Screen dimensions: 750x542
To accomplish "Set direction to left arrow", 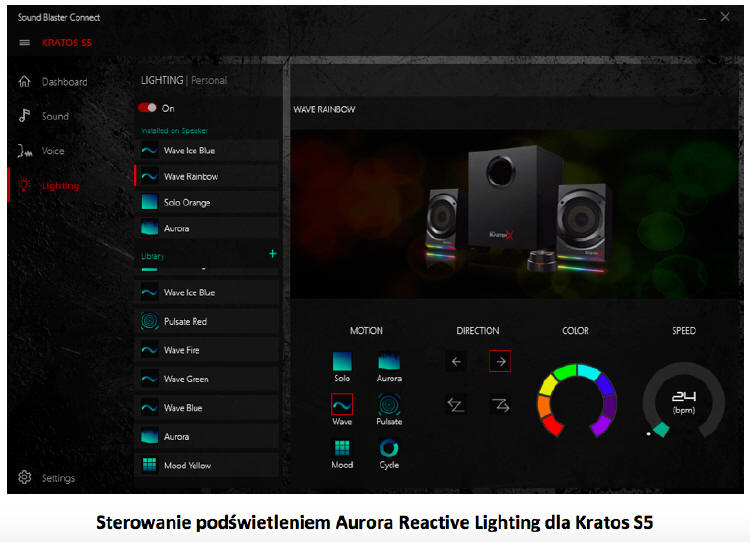I will 456,362.
